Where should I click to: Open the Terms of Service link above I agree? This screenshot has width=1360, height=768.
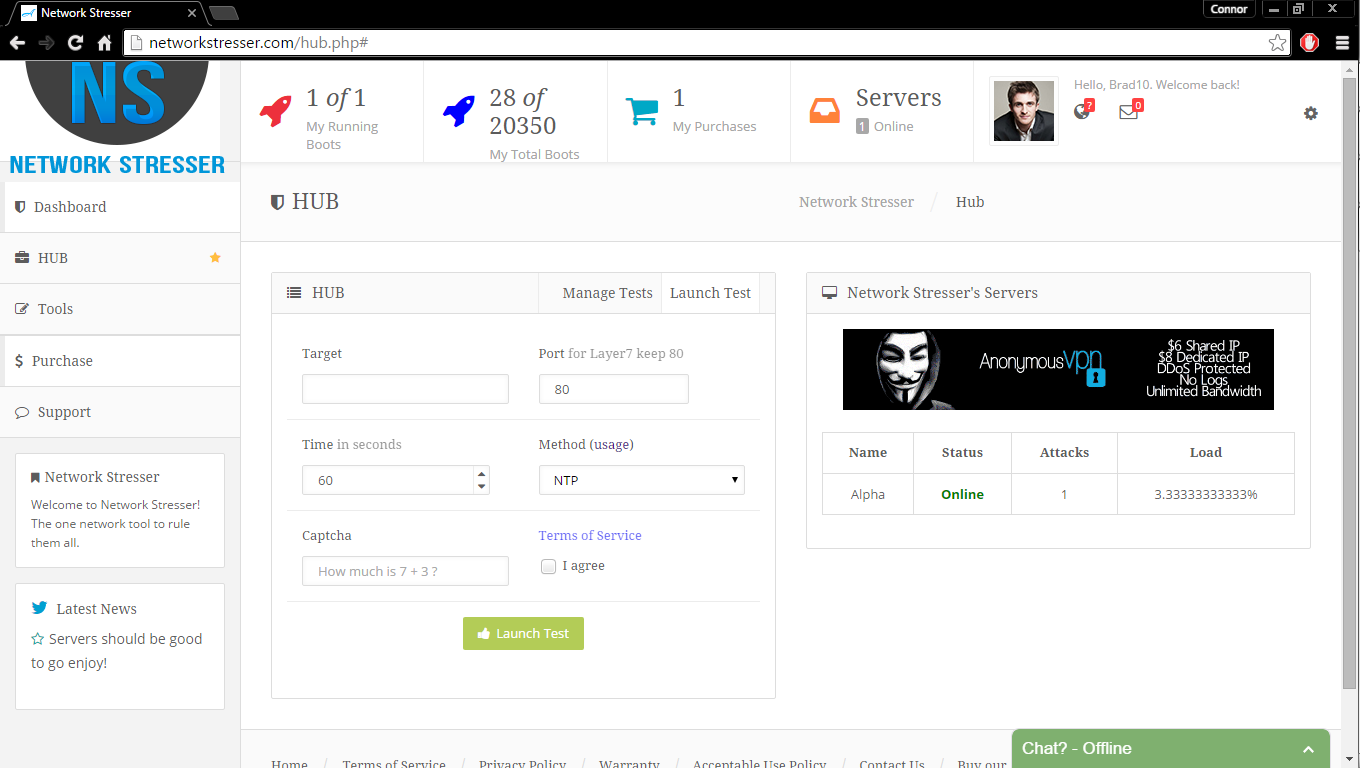[590, 535]
